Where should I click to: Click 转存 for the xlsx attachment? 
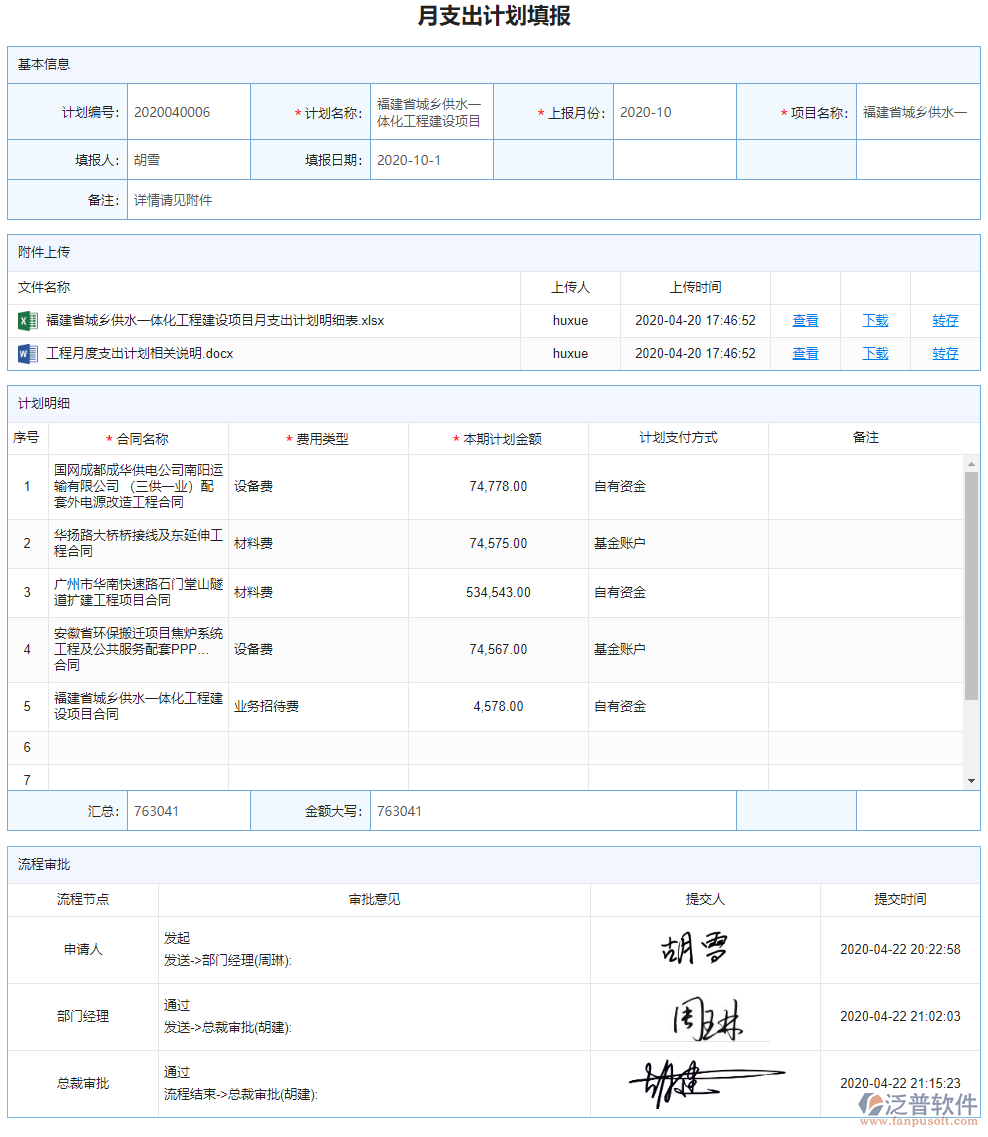click(x=945, y=319)
